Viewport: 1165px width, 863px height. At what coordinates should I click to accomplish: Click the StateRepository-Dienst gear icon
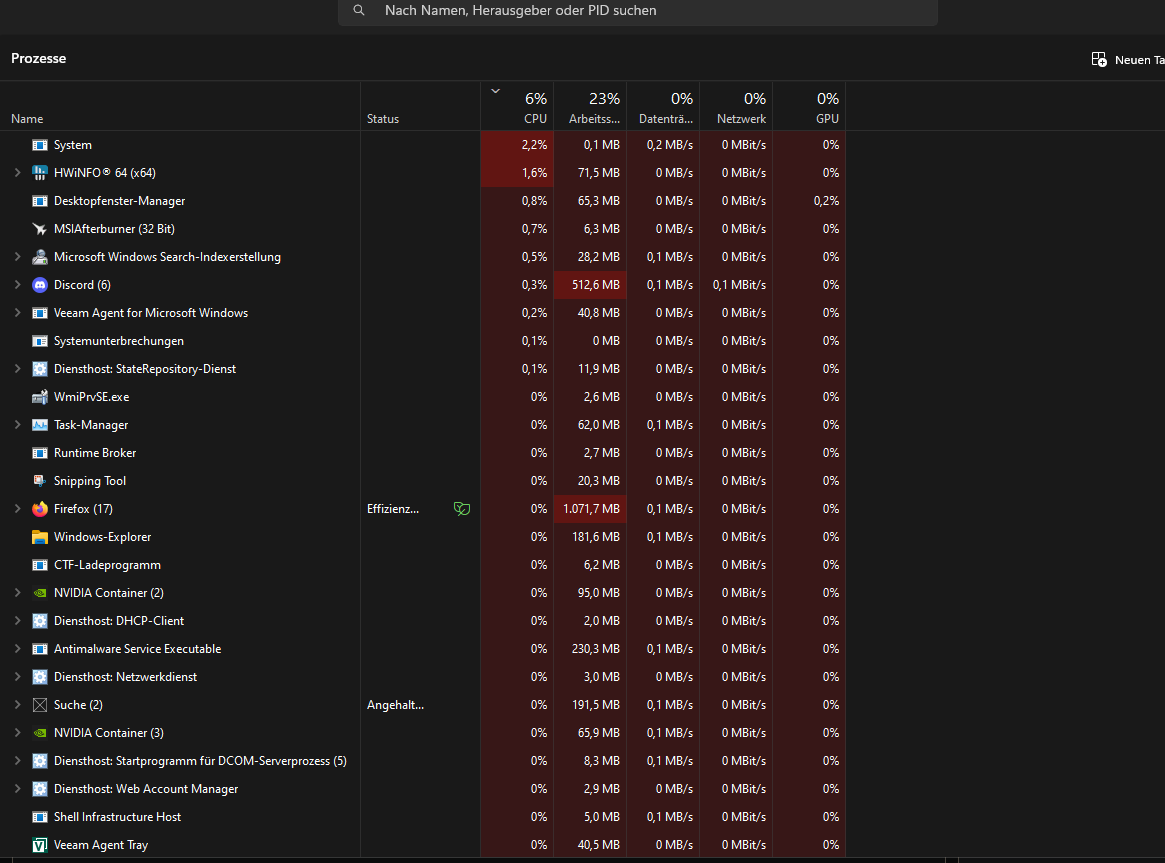[x=40, y=369]
